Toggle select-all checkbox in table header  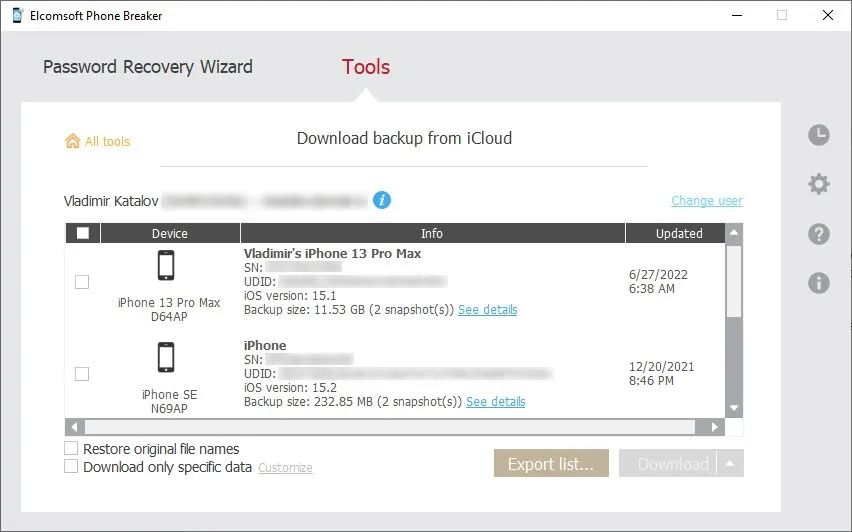[x=83, y=233]
